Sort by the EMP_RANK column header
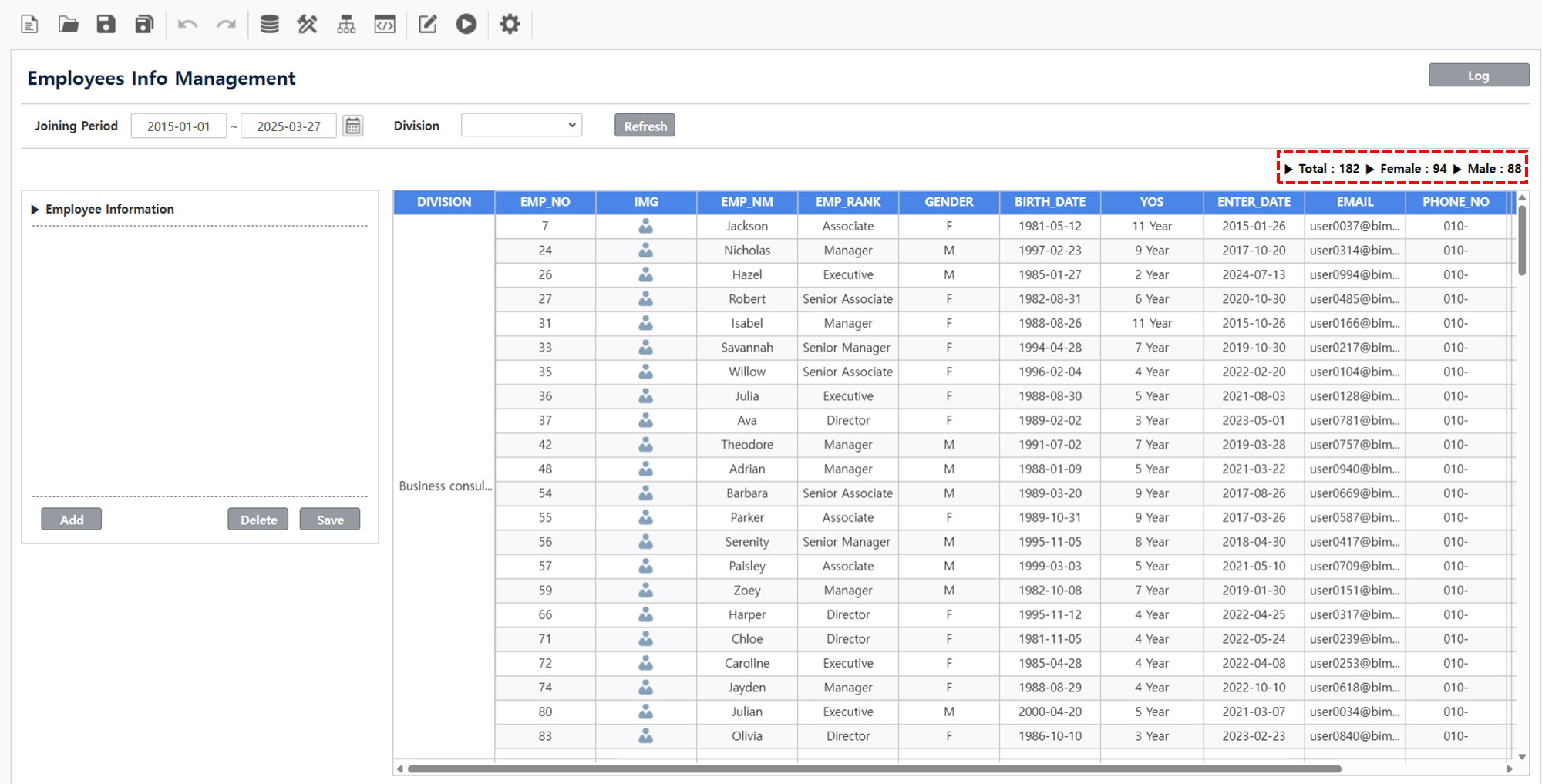Viewport: 1542px width, 784px height. [x=848, y=202]
